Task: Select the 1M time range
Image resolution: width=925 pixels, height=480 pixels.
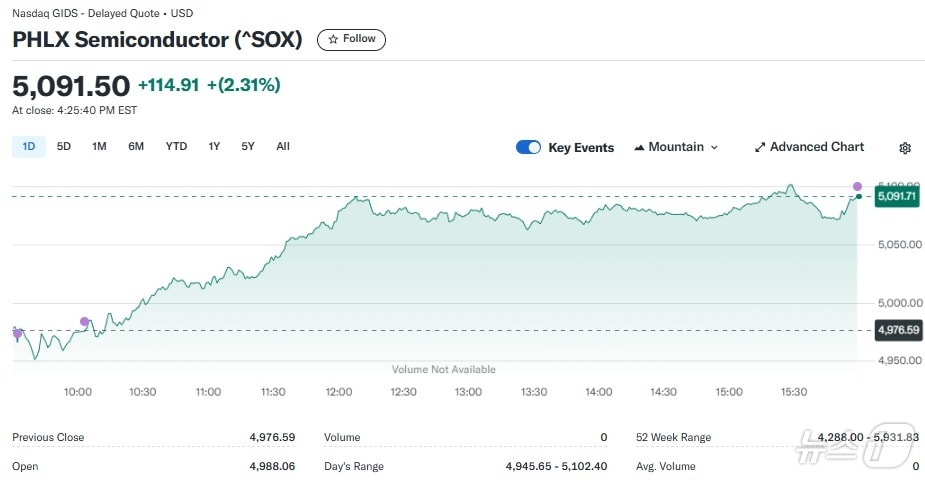Action: click(x=99, y=146)
